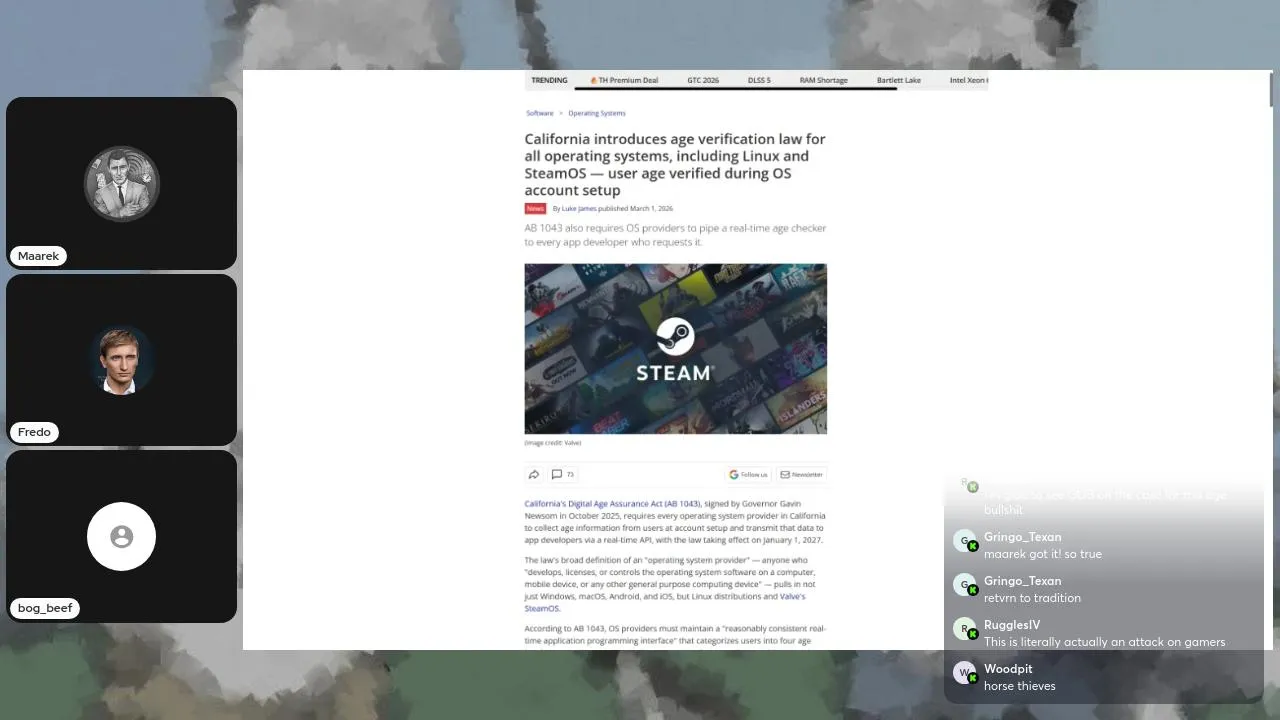Click Fredo's avatar picture
1280x720 pixels.
tap(122, 360)
